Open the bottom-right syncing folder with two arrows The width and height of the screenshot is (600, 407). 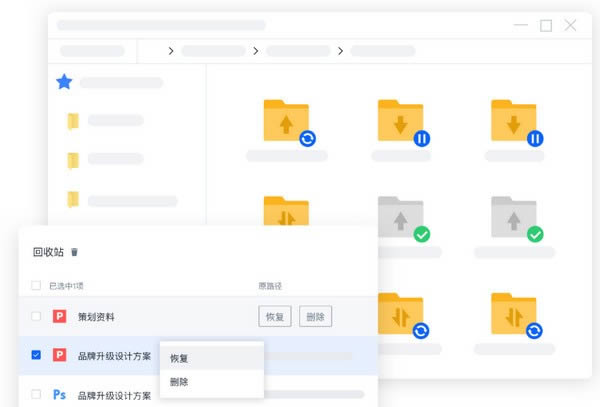point(514,311)
